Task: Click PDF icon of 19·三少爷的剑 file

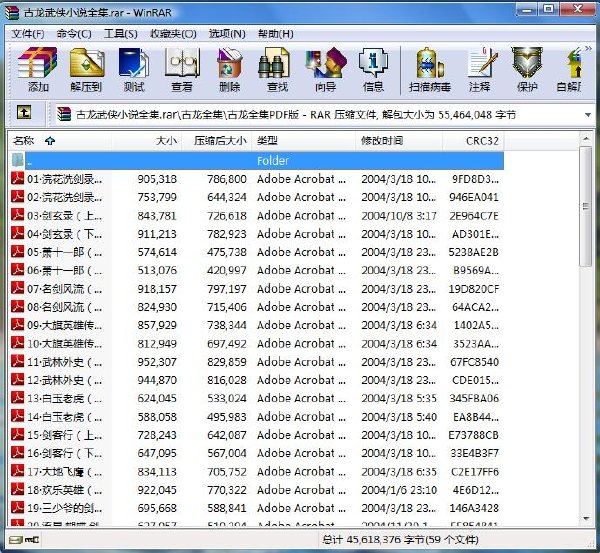Action: click(x=17, y=508)
